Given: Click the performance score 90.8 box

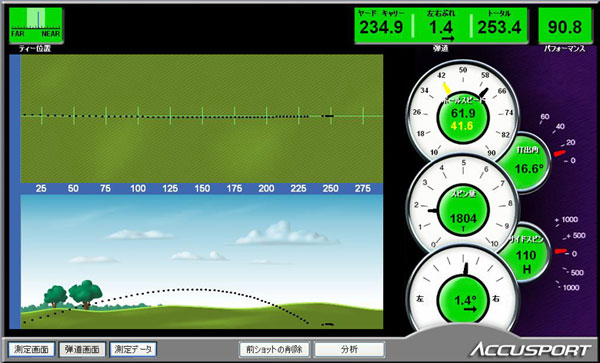Looking at the screenshot, I should (565, 25).
